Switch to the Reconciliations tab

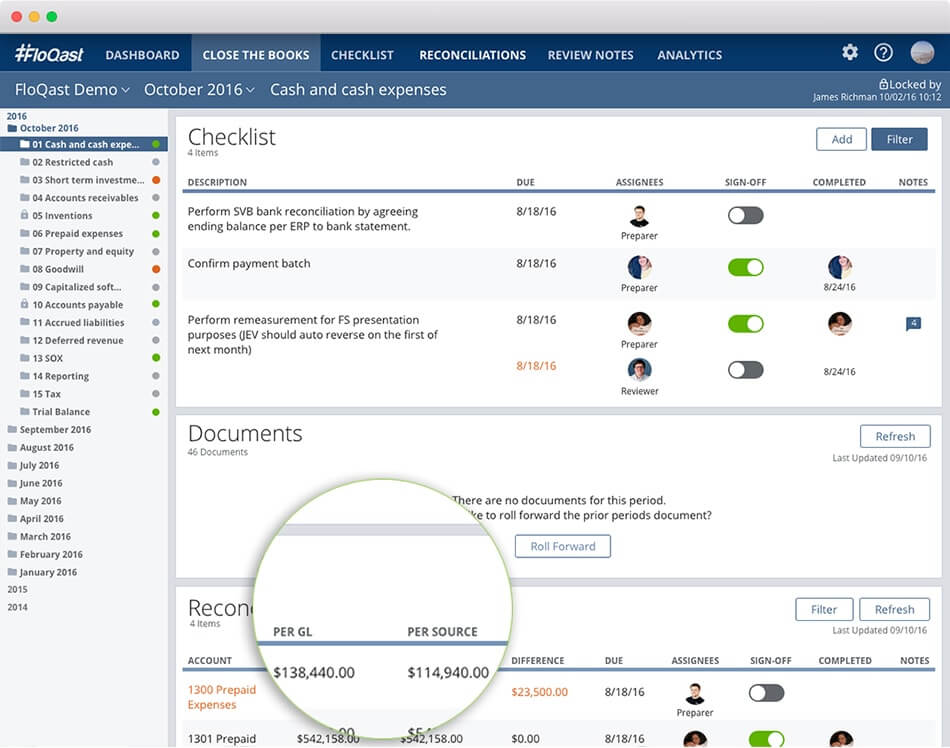472,55
